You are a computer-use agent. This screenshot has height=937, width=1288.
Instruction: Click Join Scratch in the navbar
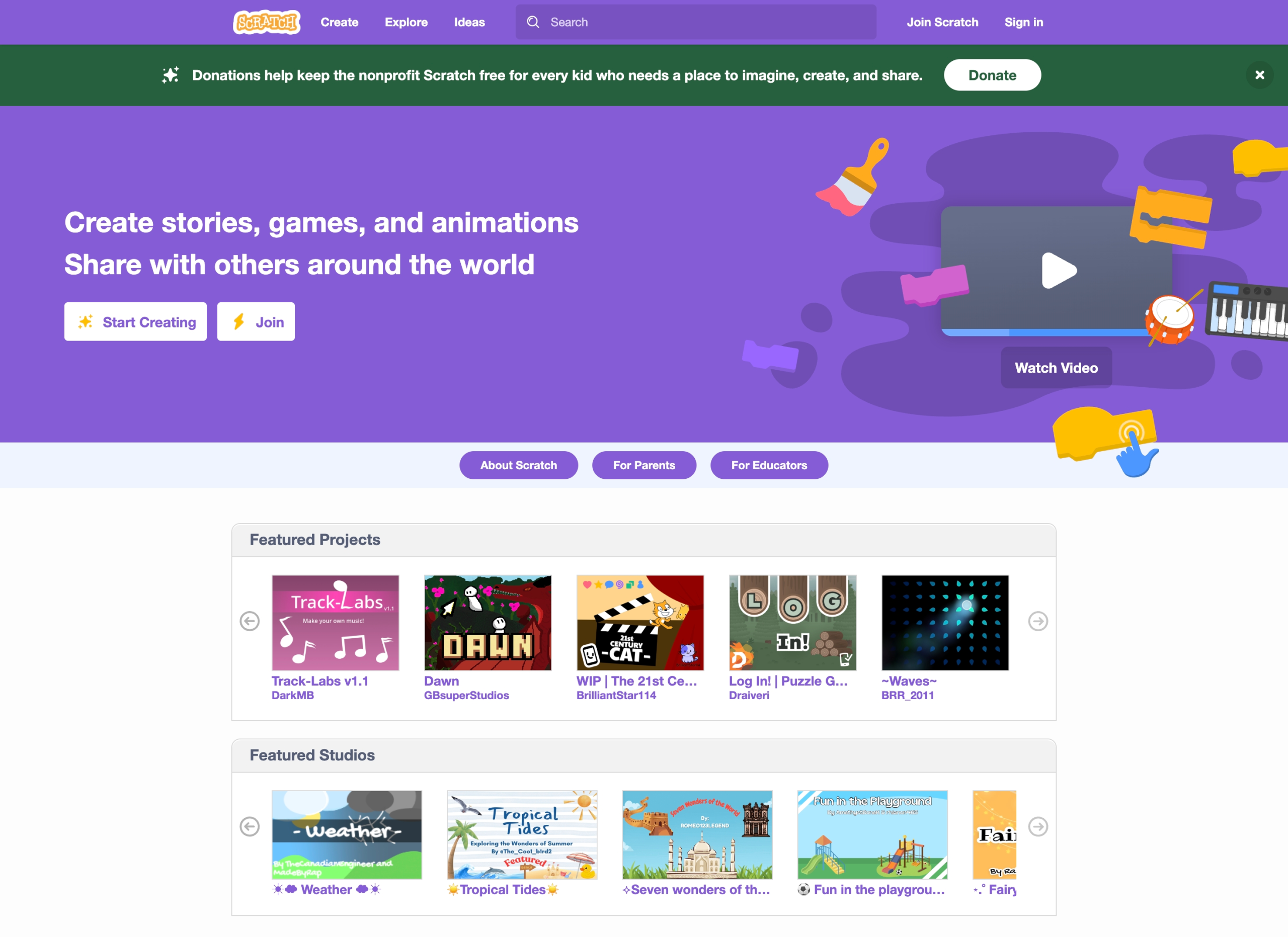(x=942, y=22)
